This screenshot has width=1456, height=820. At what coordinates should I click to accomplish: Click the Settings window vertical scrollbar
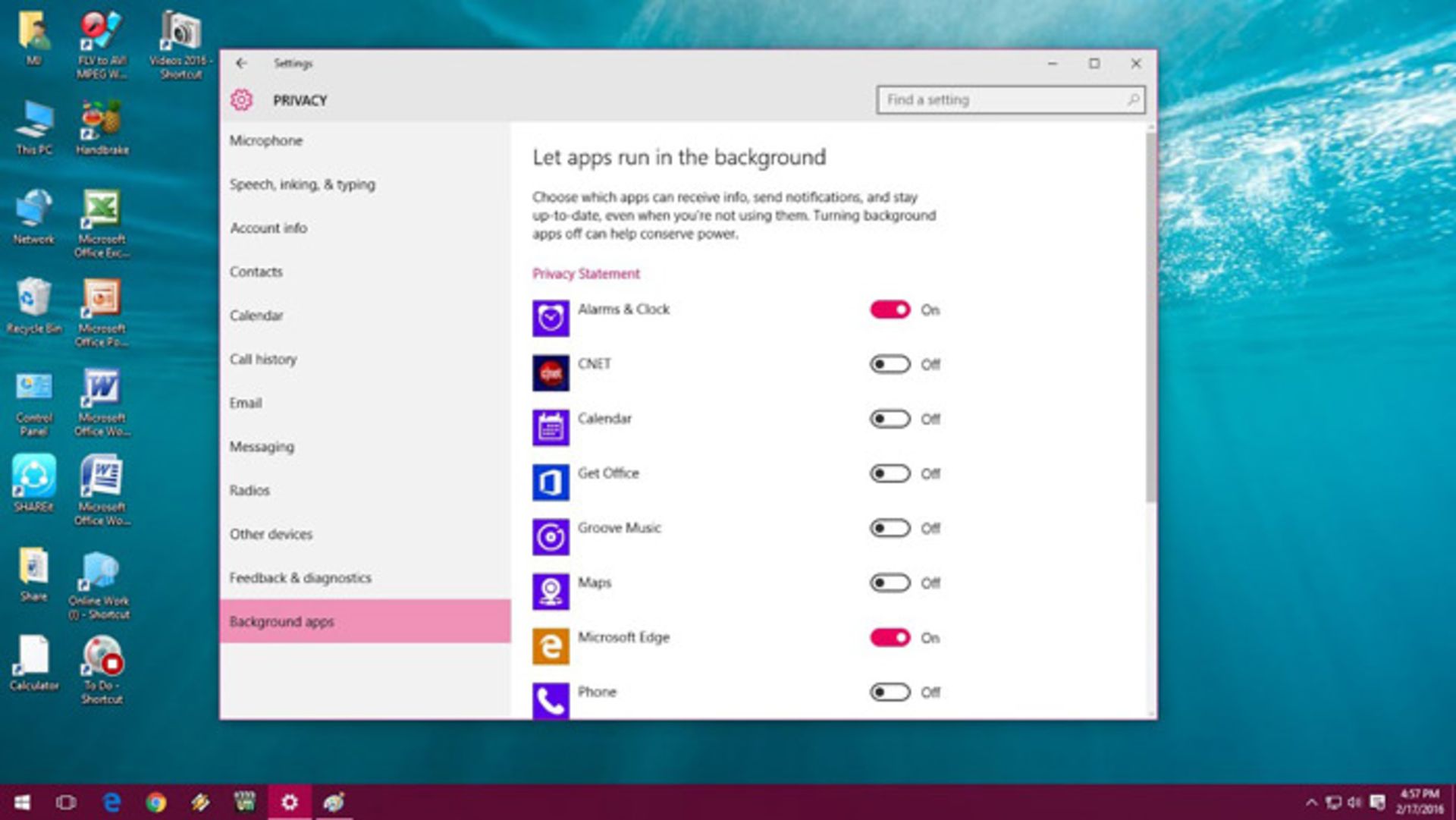[1151, 319]
